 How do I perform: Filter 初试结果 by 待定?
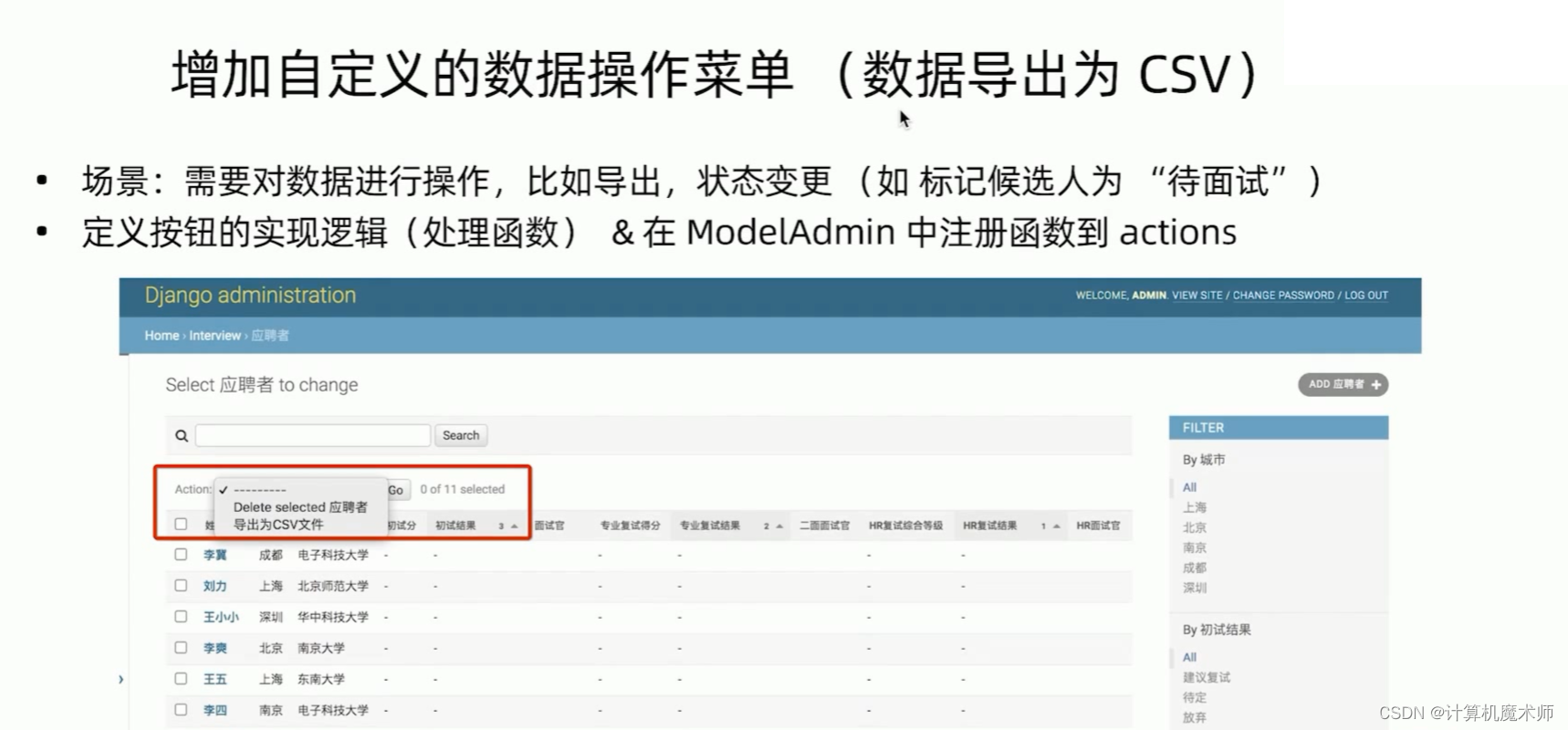(1195, 697)
